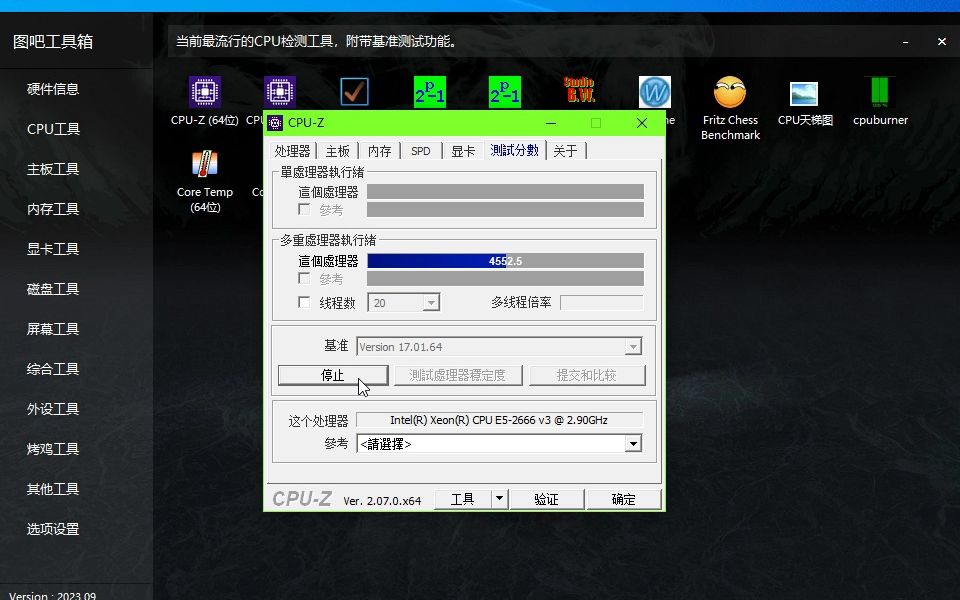The width and height of the screenshot is (960, 600).
Task: Switch to the 内存 tab in CPU-Z
Action: coord(380,151)
